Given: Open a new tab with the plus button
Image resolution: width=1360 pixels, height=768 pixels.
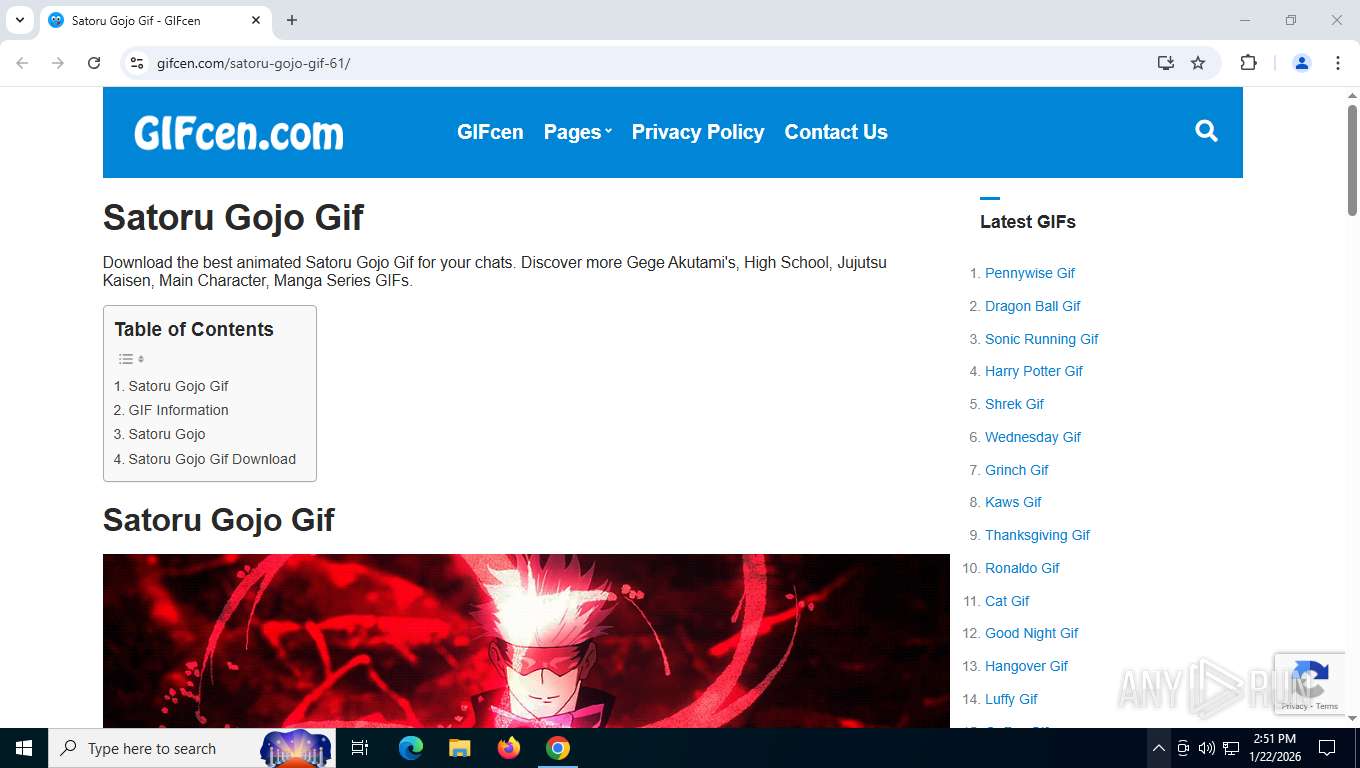Looking at the screenshot, I should (292, 20).
